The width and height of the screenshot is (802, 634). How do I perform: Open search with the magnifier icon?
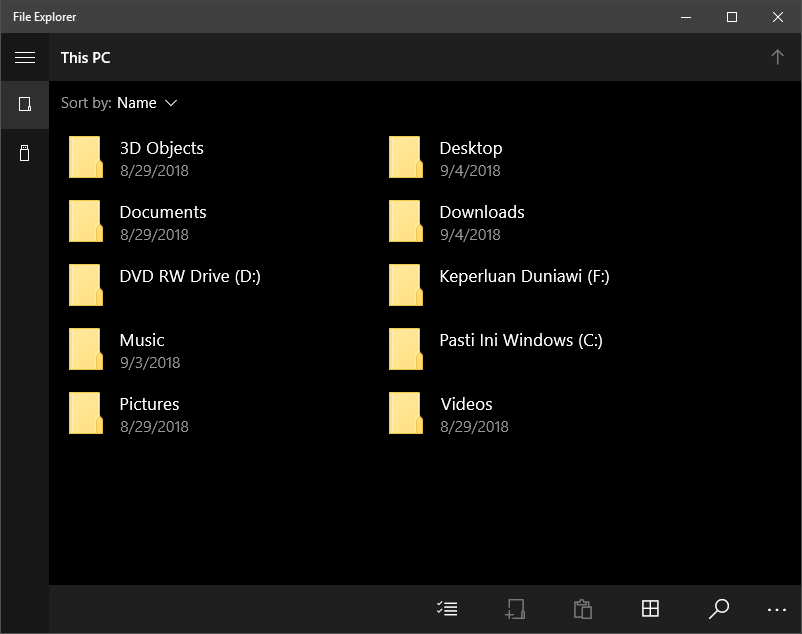tap(718, 609)
